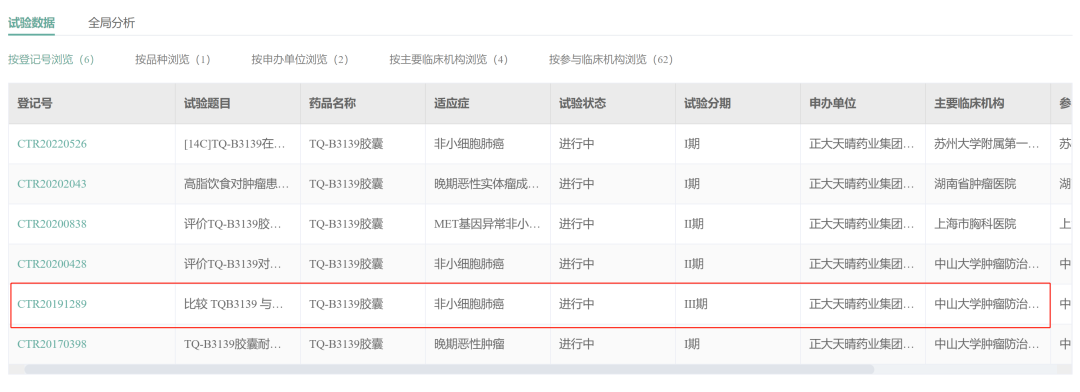Click 非小细胞肺癌 in row CTR20220526
Viewport: 1080px width, 392px height.
point(469,144)
